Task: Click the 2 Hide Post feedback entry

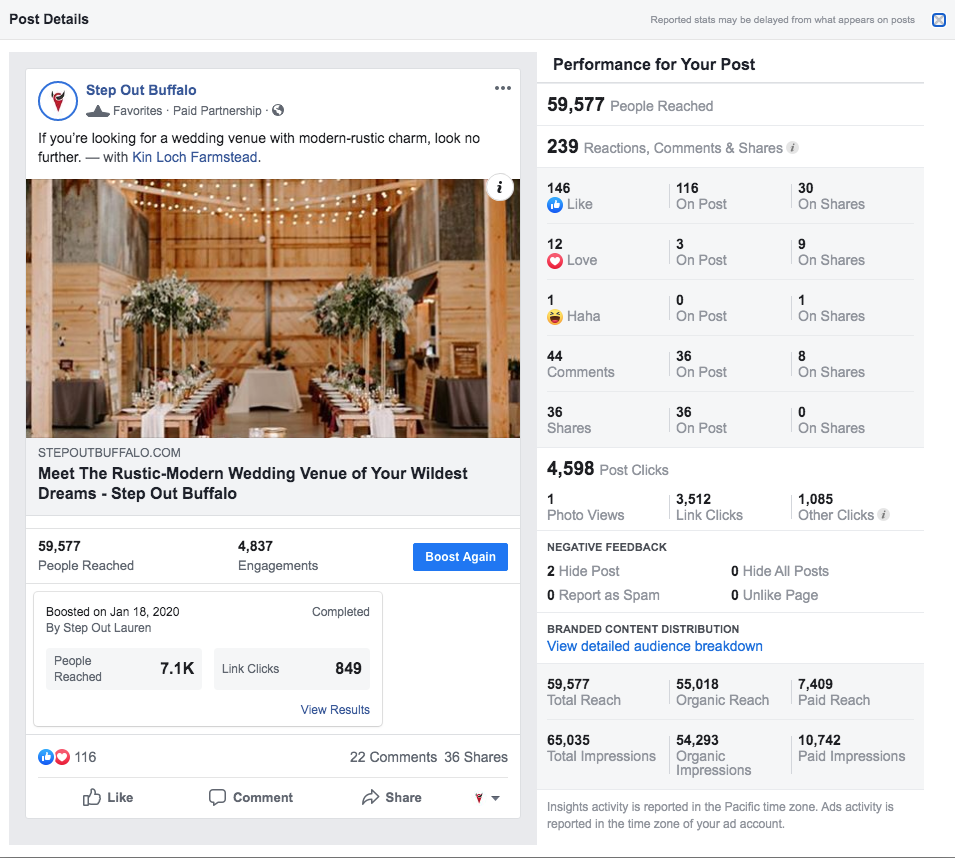Action: click(583, 571)
